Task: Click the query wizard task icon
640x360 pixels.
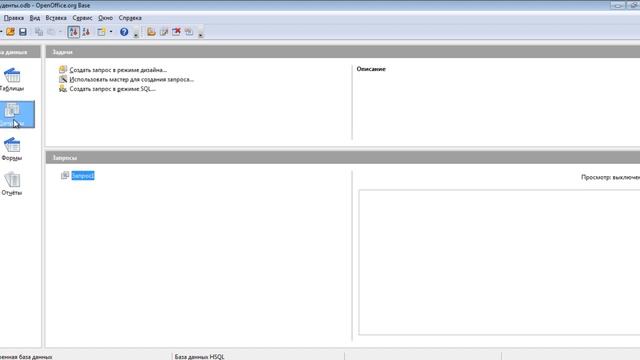Action: click(63, 79)
